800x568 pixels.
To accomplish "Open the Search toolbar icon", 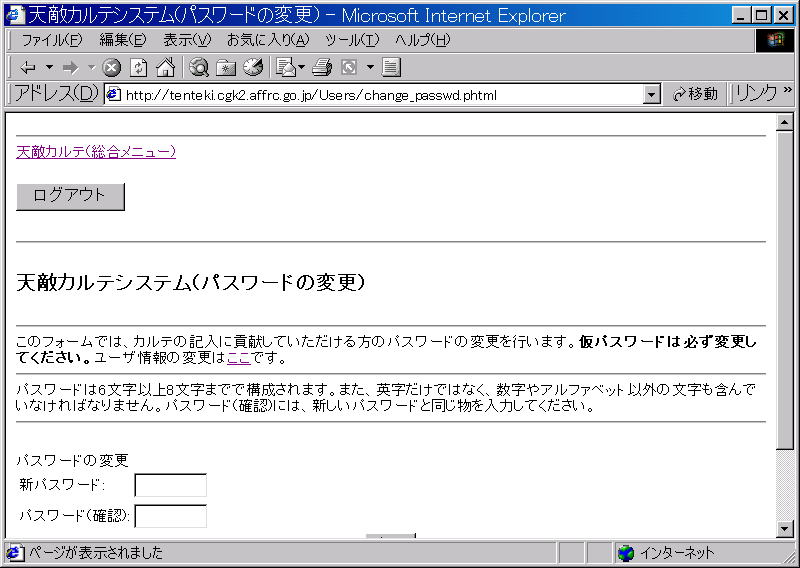I will click(x=199, y=68).
